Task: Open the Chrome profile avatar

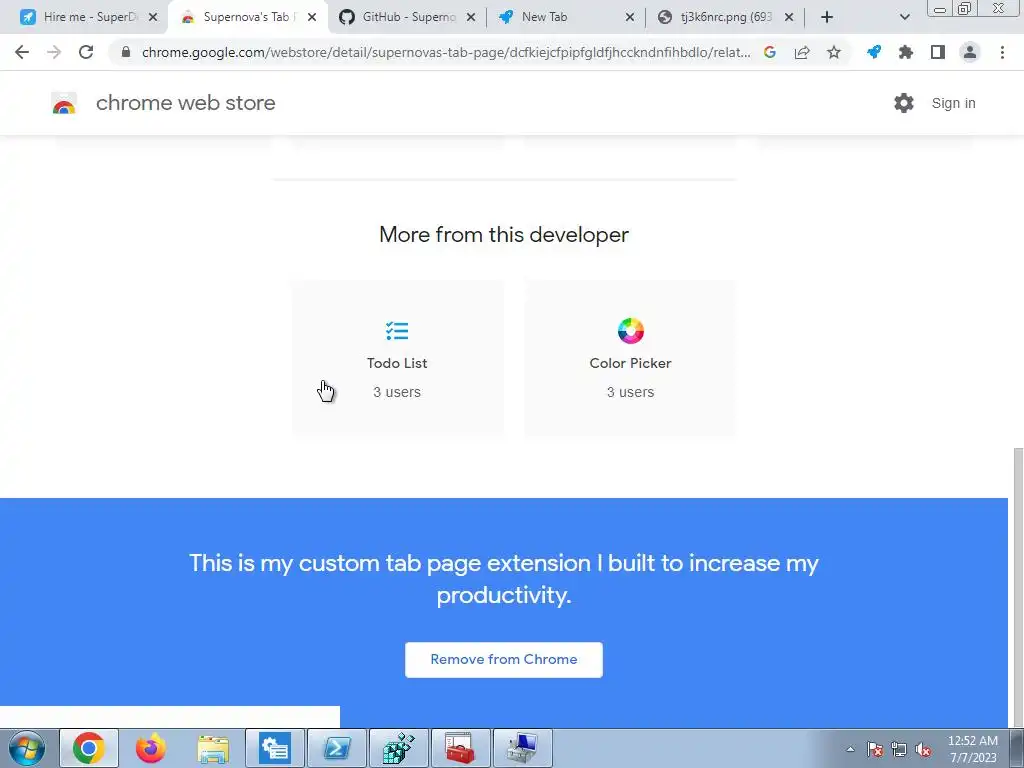Action: pos(970,52)
